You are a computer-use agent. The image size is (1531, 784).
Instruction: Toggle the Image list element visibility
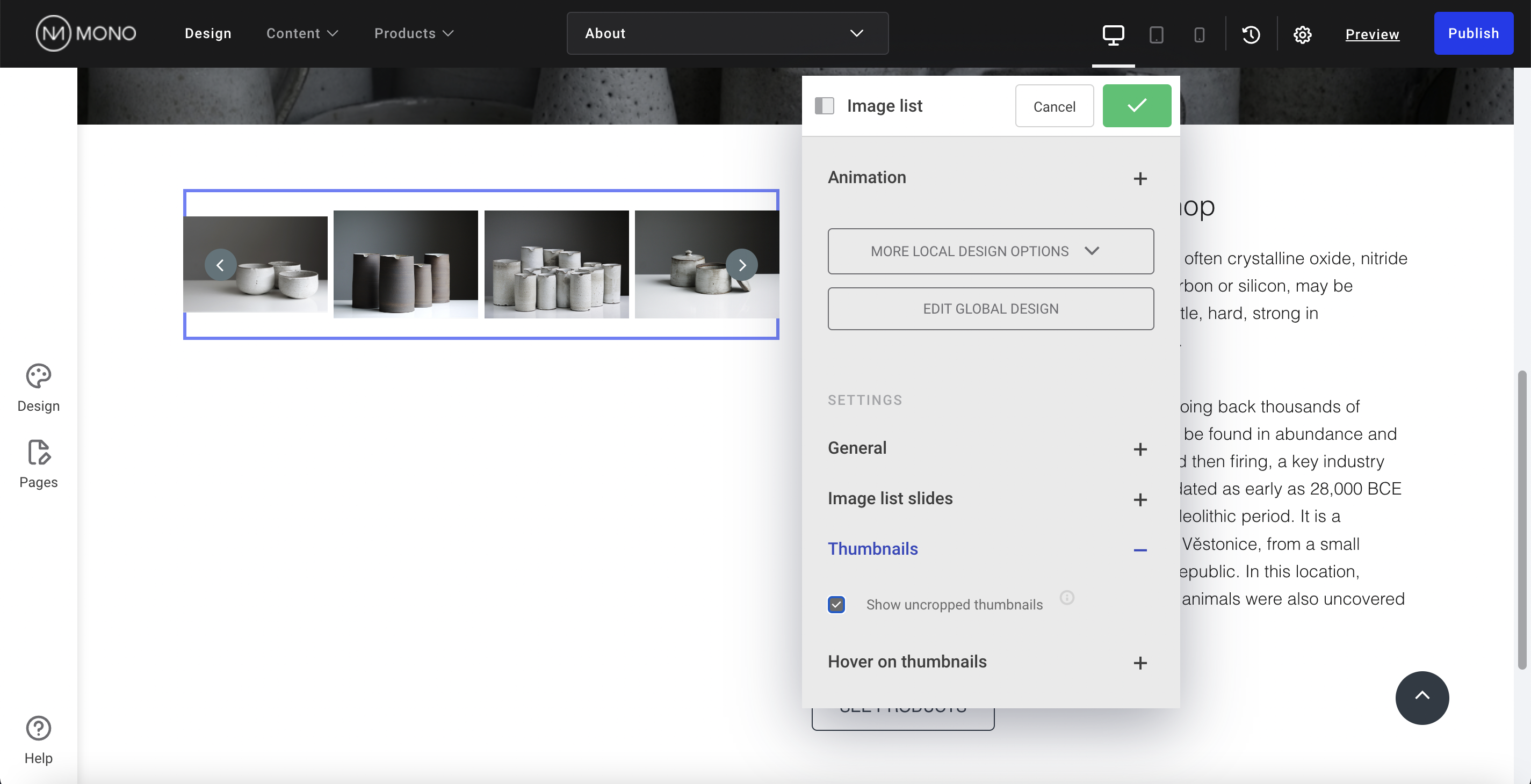click(x=825, y=106)
